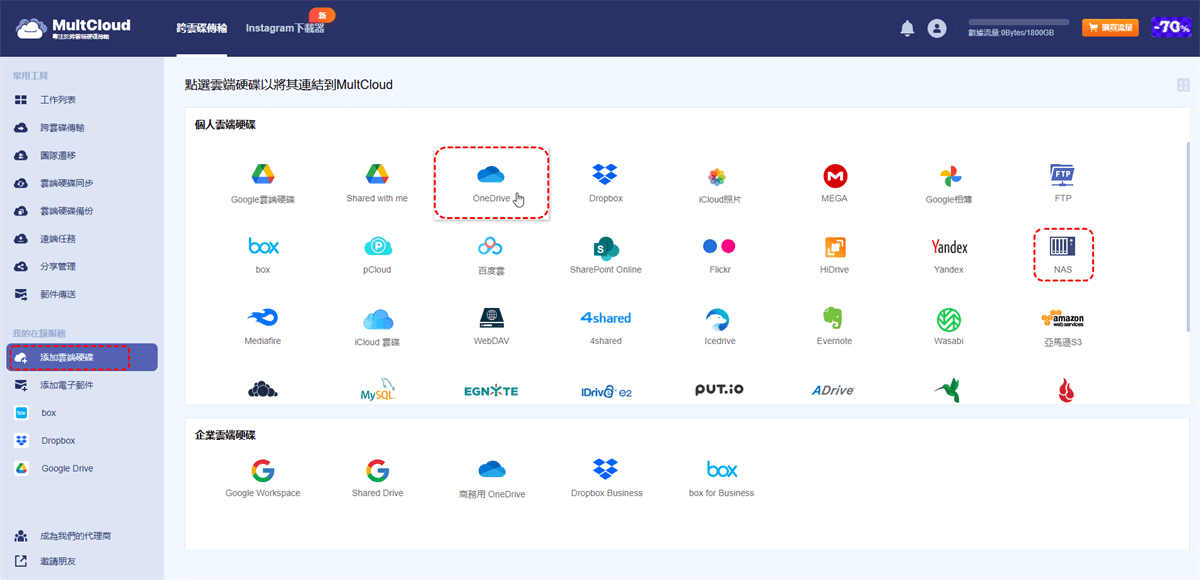1200x580 pixels.
Task: Choose the Wasabi icon
Action: (x=949, y=319)
